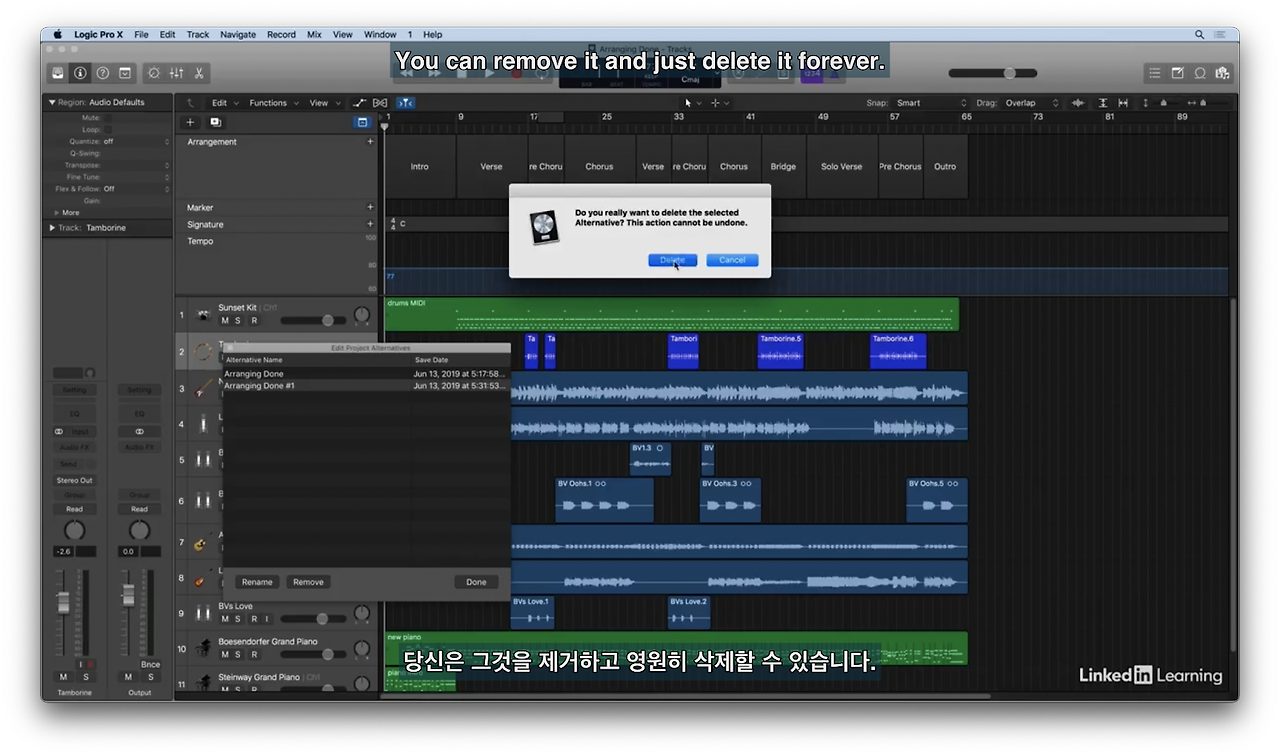Open Smart Controls dial icon
The width and height of the screenshot is (1280, 756).
(154, 73)
